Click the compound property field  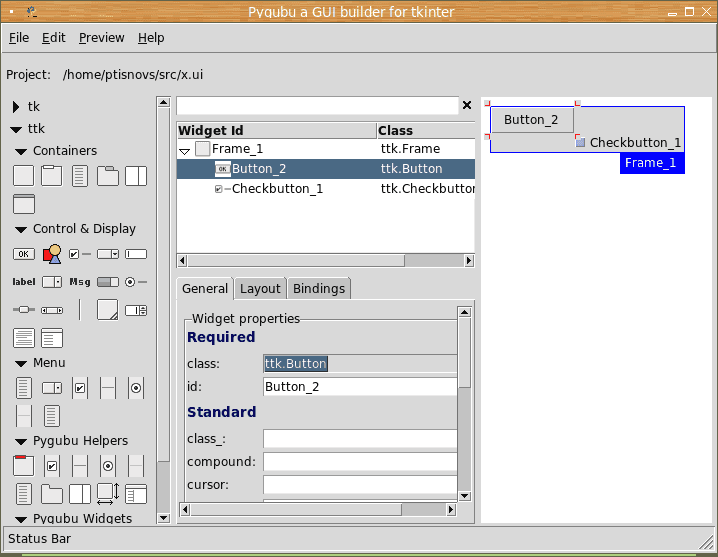coord(360,462)
